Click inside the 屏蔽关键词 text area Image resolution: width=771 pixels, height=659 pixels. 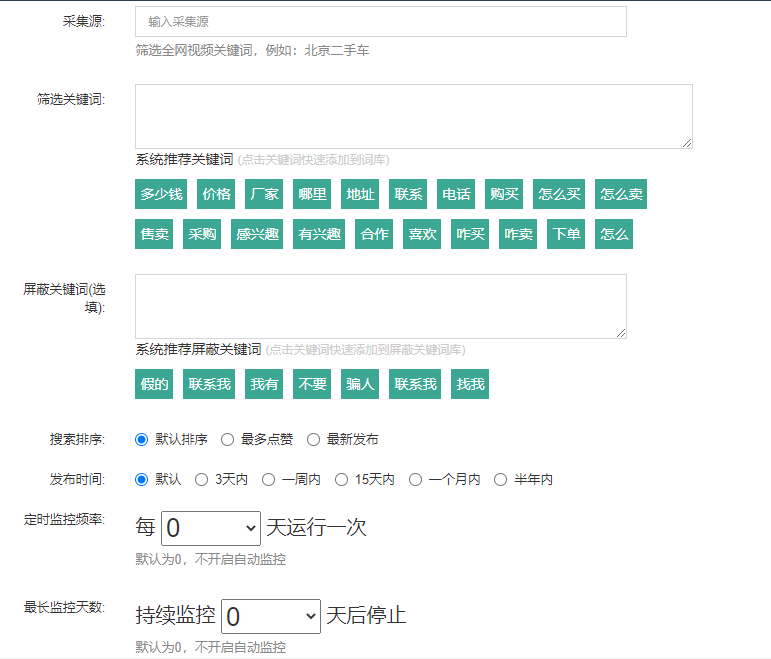pos(381,306)
